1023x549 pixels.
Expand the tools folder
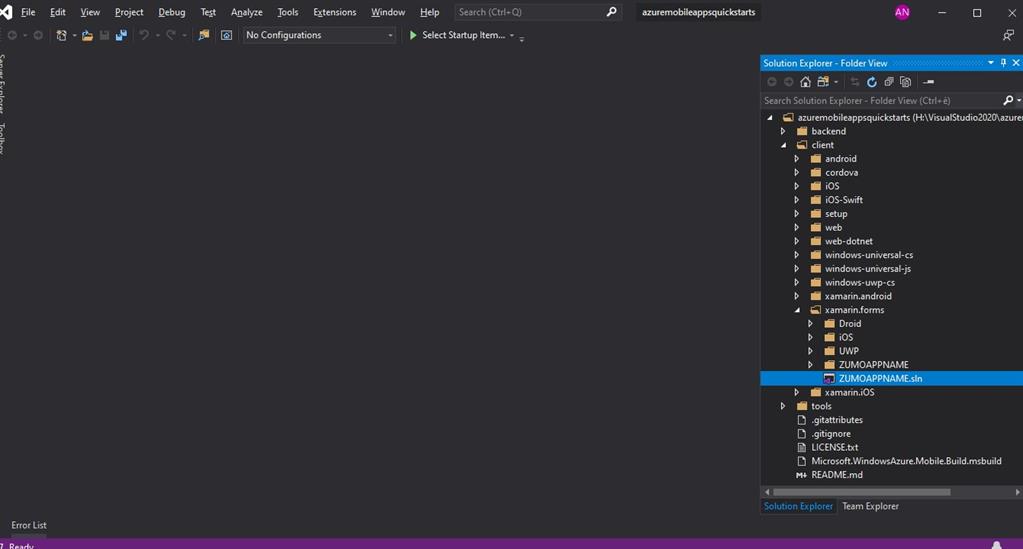click(784, 406)
